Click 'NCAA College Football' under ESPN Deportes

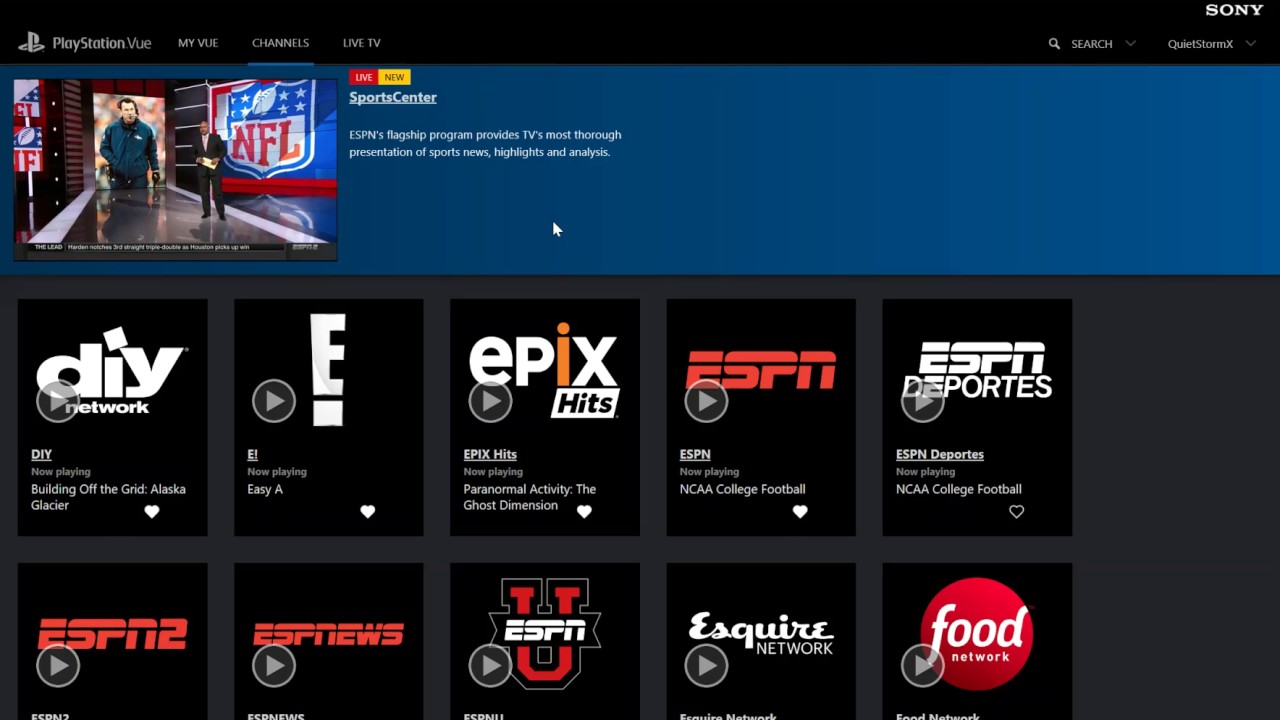coord(959,489)
